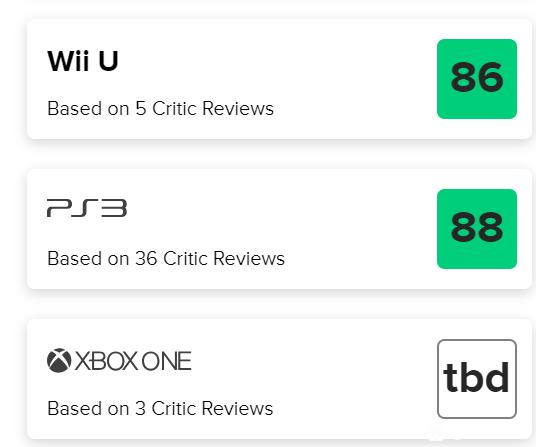Open the green 88 score badge
Image resolution: width=536 pixels, height=447 pixels.
[x=477, y=229]
